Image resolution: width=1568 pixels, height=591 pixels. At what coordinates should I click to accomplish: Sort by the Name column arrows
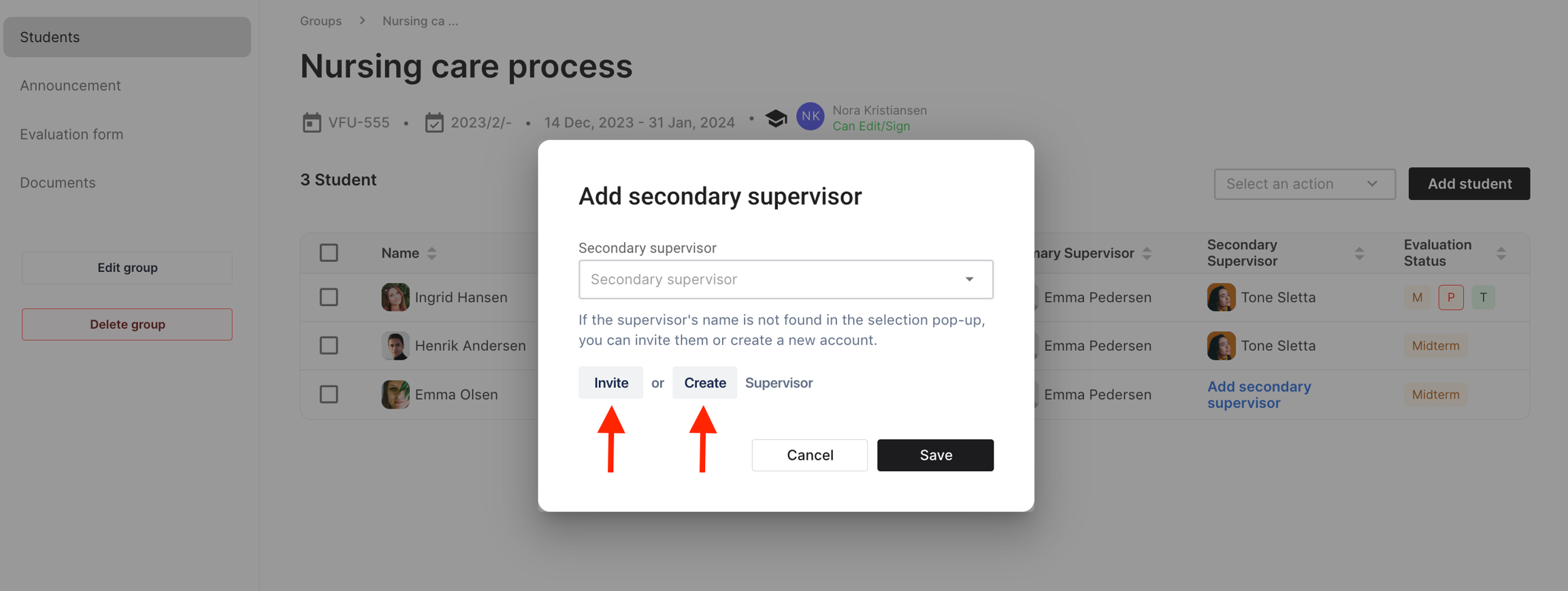tap(431, 254)
